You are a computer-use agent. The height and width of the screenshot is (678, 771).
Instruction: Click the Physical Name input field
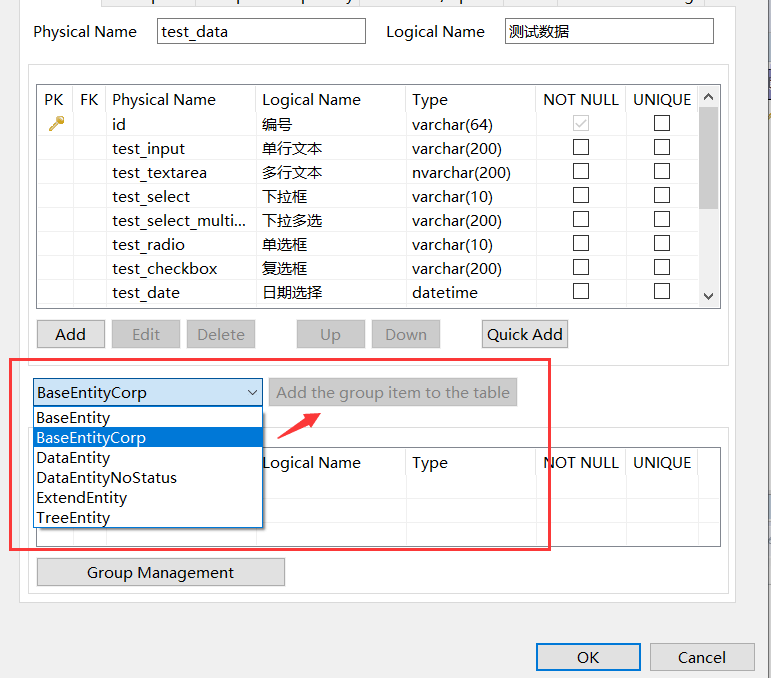261,31
